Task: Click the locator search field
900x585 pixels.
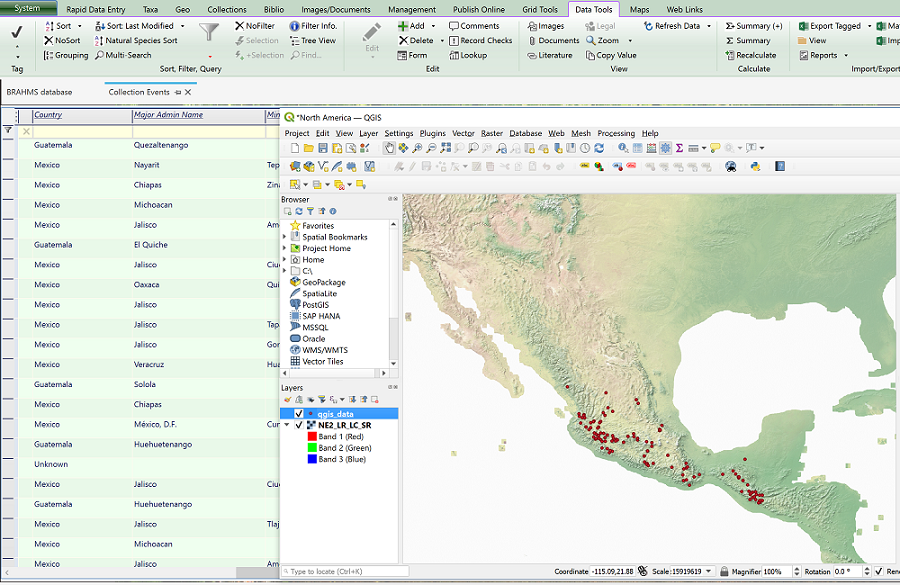Action: click(x=345, y=572)
